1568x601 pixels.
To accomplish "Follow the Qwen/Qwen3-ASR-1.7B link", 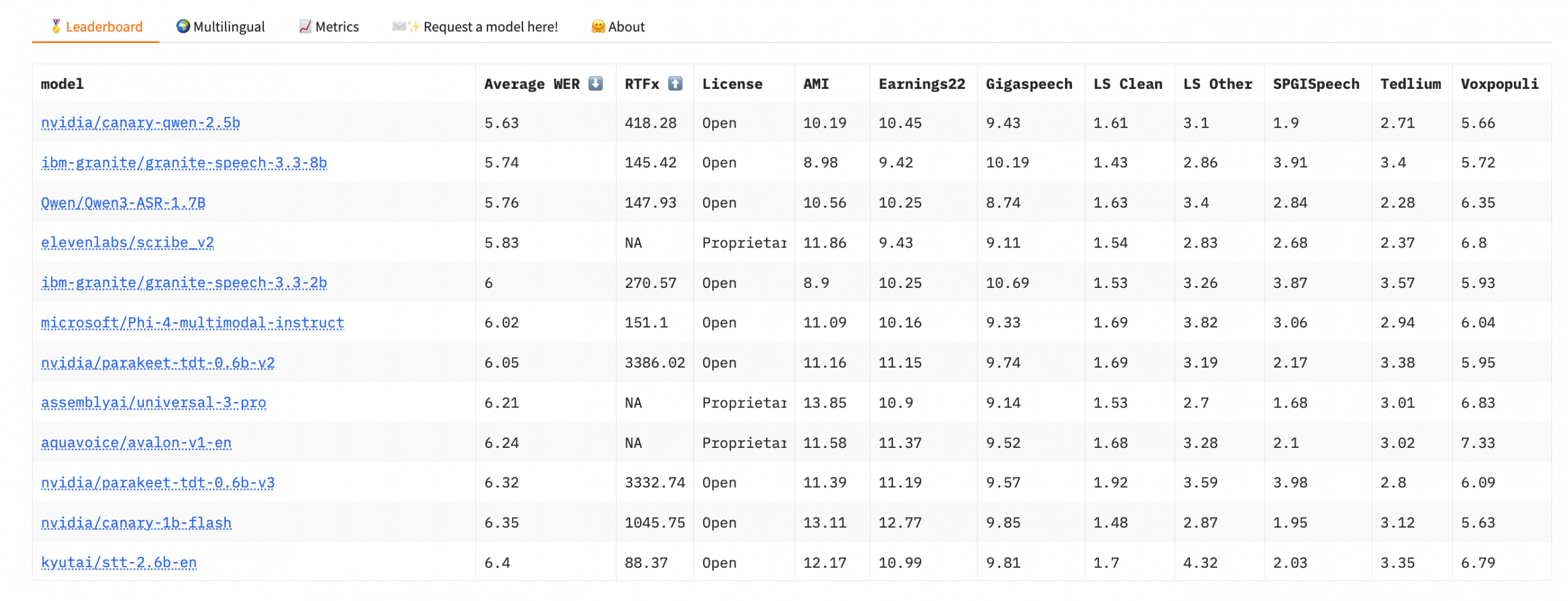I will click(x=123, y=202).
